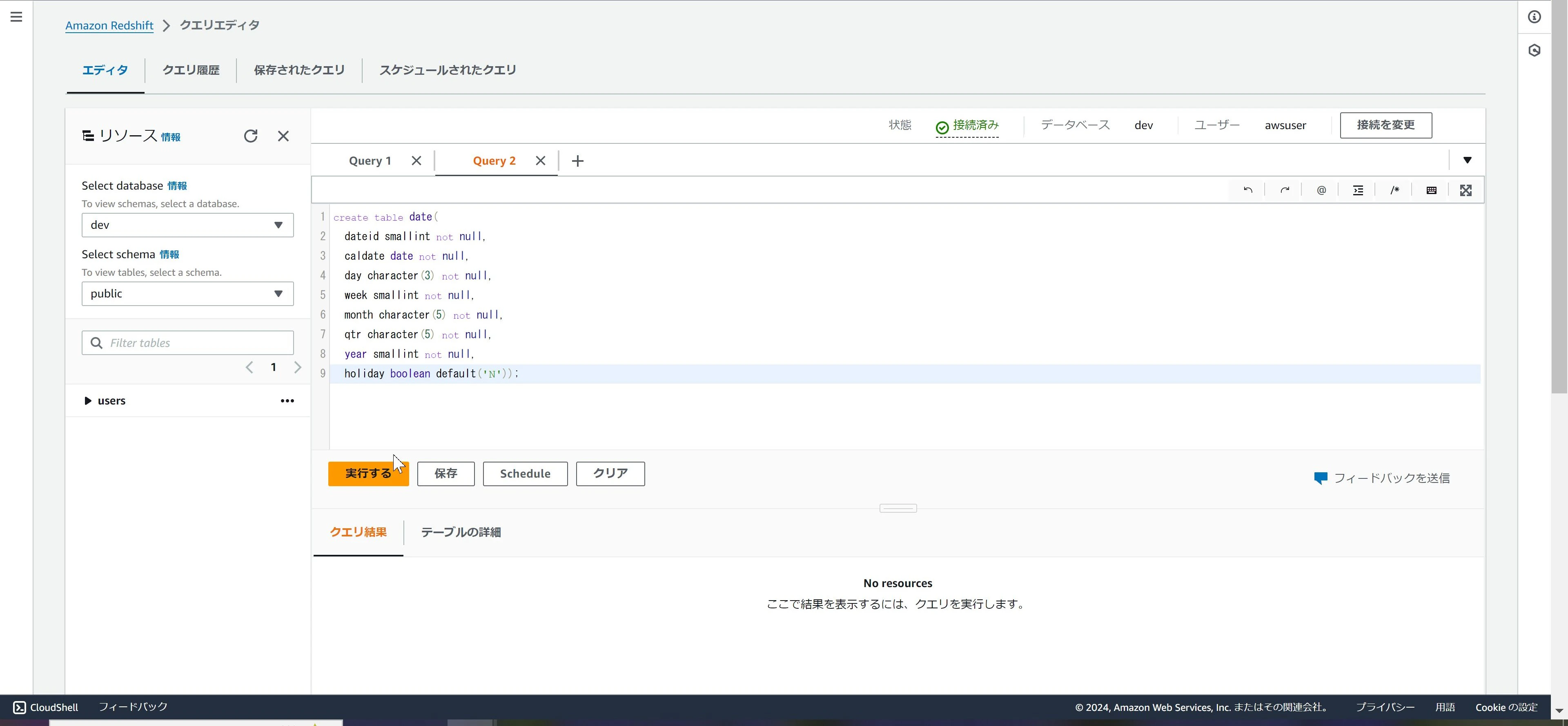Image resolution: width=1568 pixels, height=726 pixels.
Task: Open the hamburger navigation menu
Action: 16,17
